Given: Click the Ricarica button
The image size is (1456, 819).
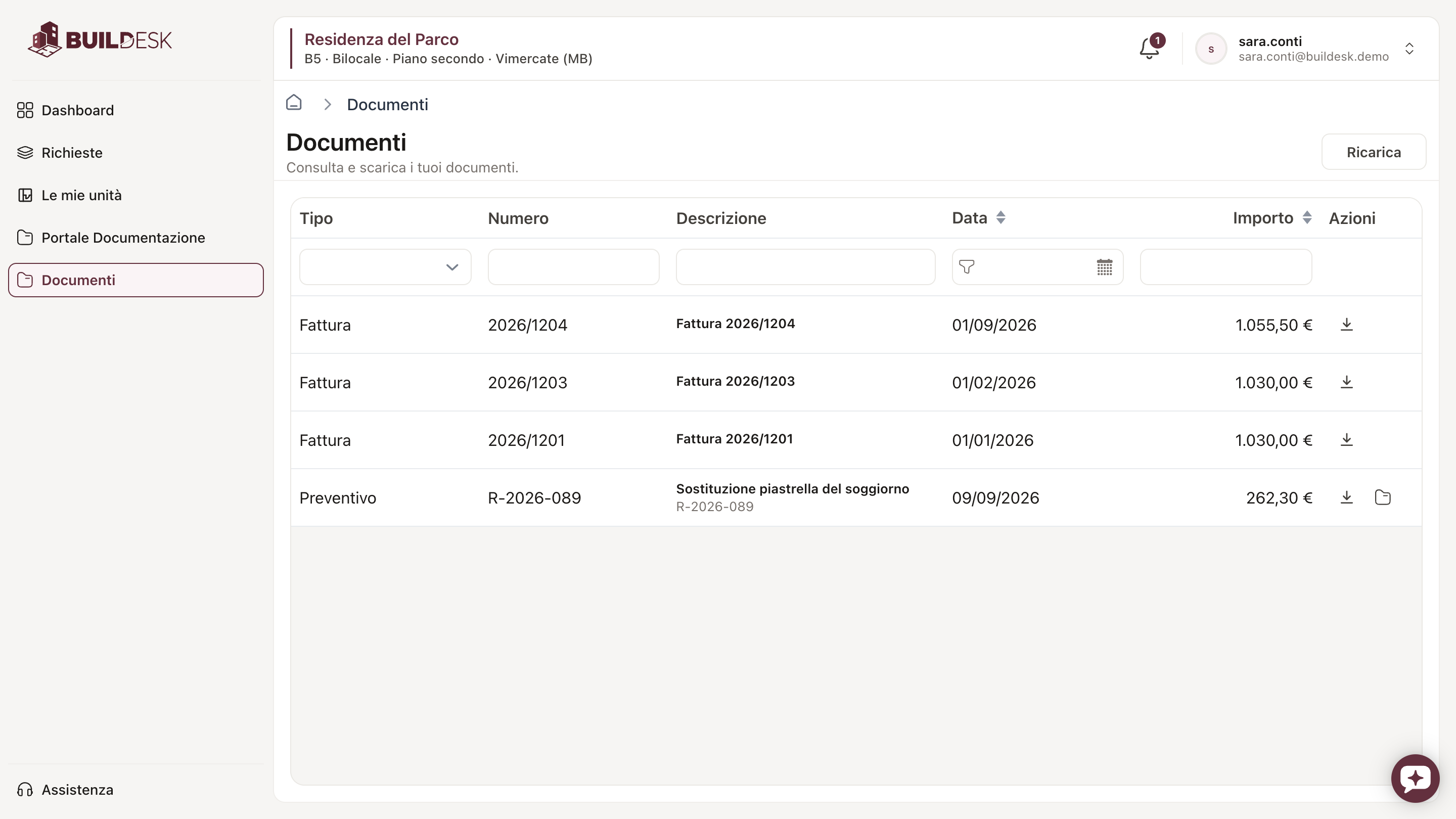Looking at the screenshot, I should (x=1374, y=152).
